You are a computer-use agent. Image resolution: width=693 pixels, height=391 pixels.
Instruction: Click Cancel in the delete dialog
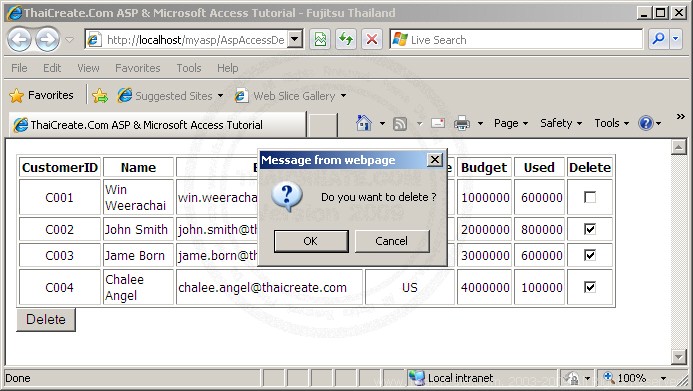392,241
